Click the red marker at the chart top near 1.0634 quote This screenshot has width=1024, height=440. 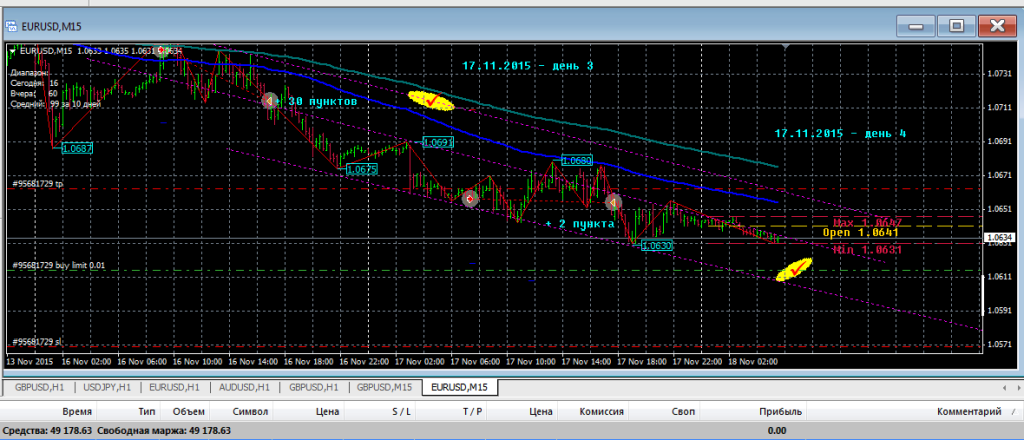[160, 50]
